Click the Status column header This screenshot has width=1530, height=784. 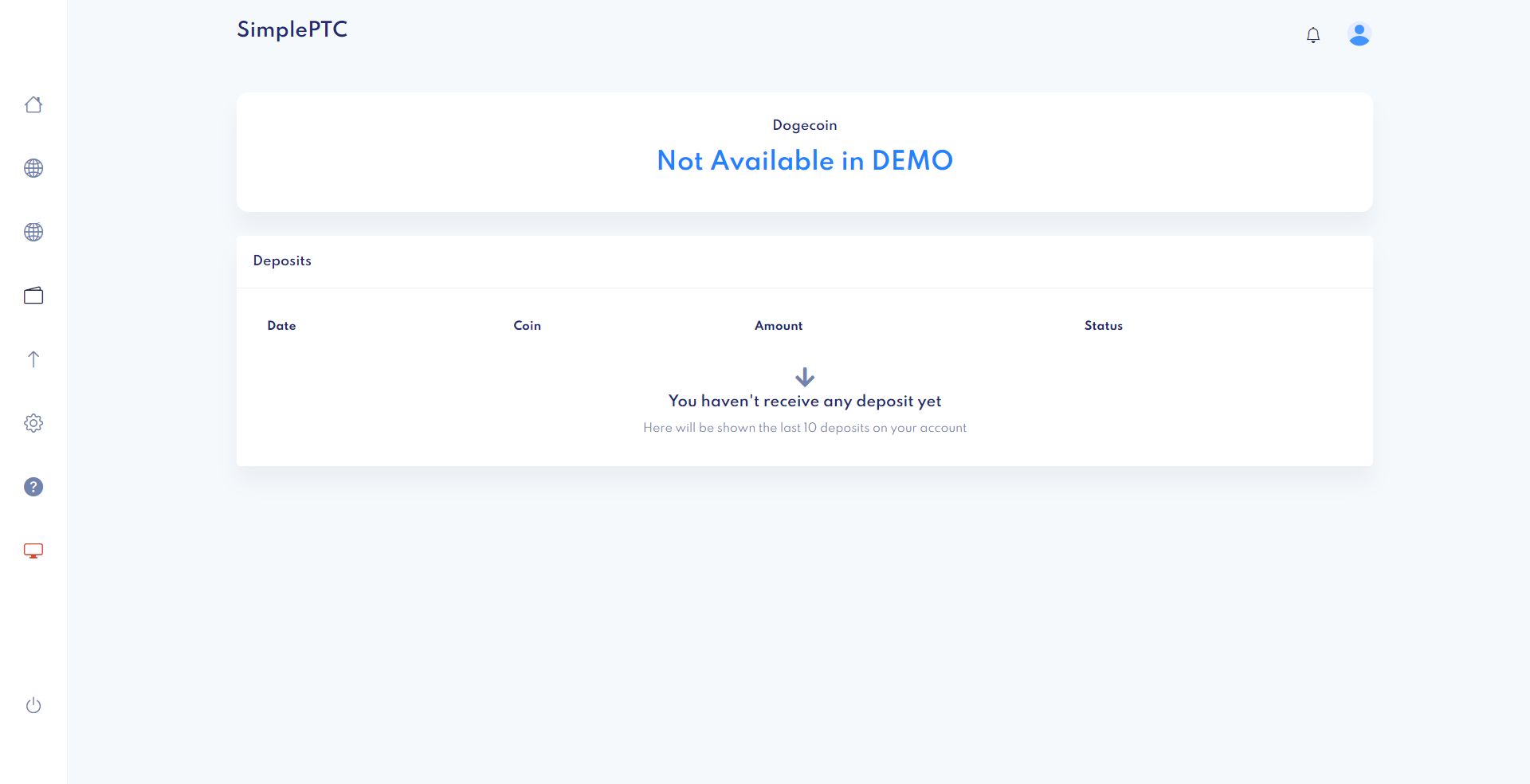(1103, 325)
